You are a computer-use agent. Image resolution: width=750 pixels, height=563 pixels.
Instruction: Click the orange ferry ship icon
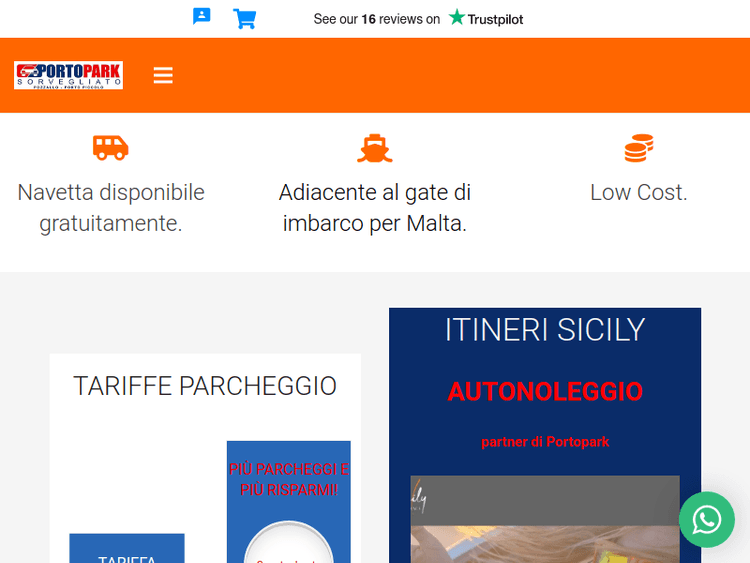(x=375, y=148)
